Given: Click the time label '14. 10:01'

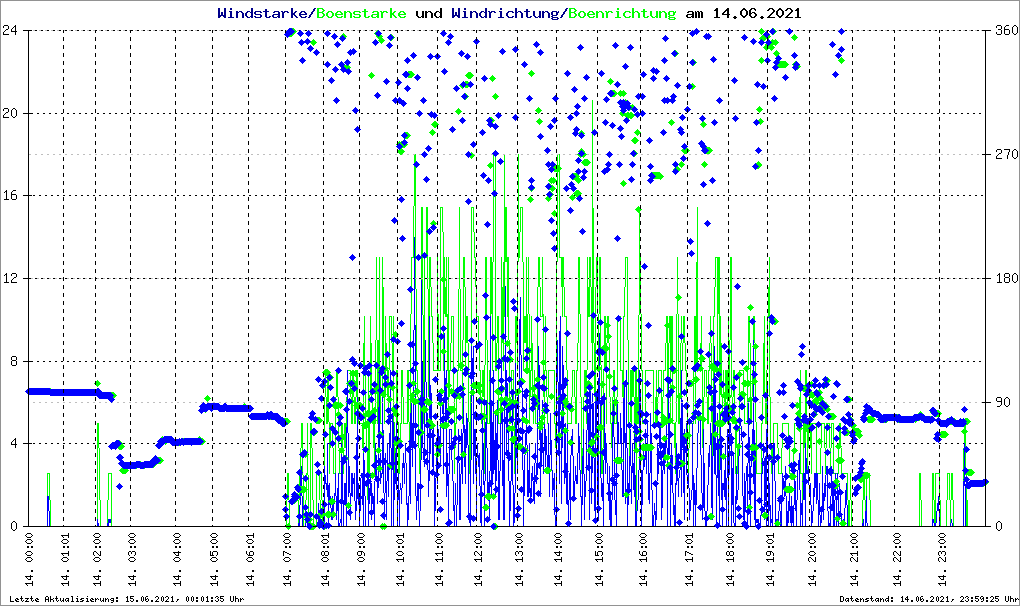Looking at the screenshot, I should pos(400,559).
